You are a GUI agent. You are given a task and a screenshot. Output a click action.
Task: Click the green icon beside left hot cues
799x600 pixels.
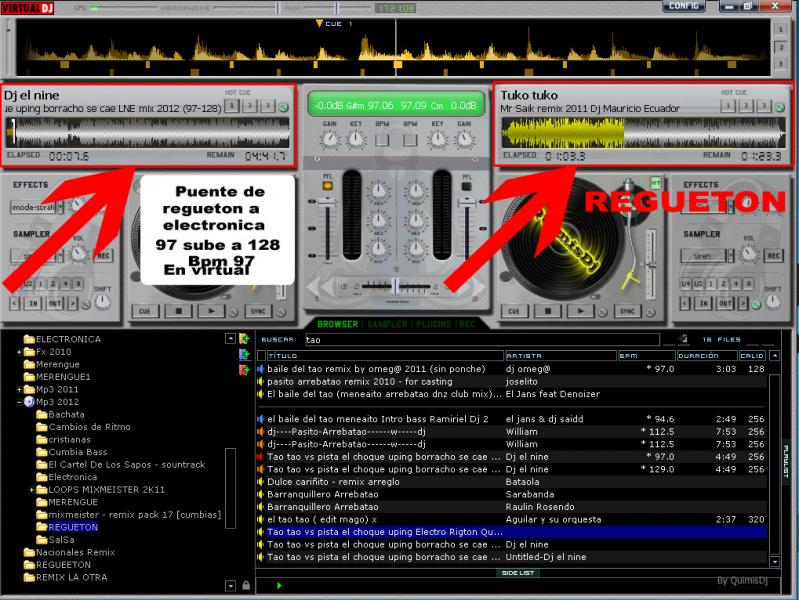point(284,107)
